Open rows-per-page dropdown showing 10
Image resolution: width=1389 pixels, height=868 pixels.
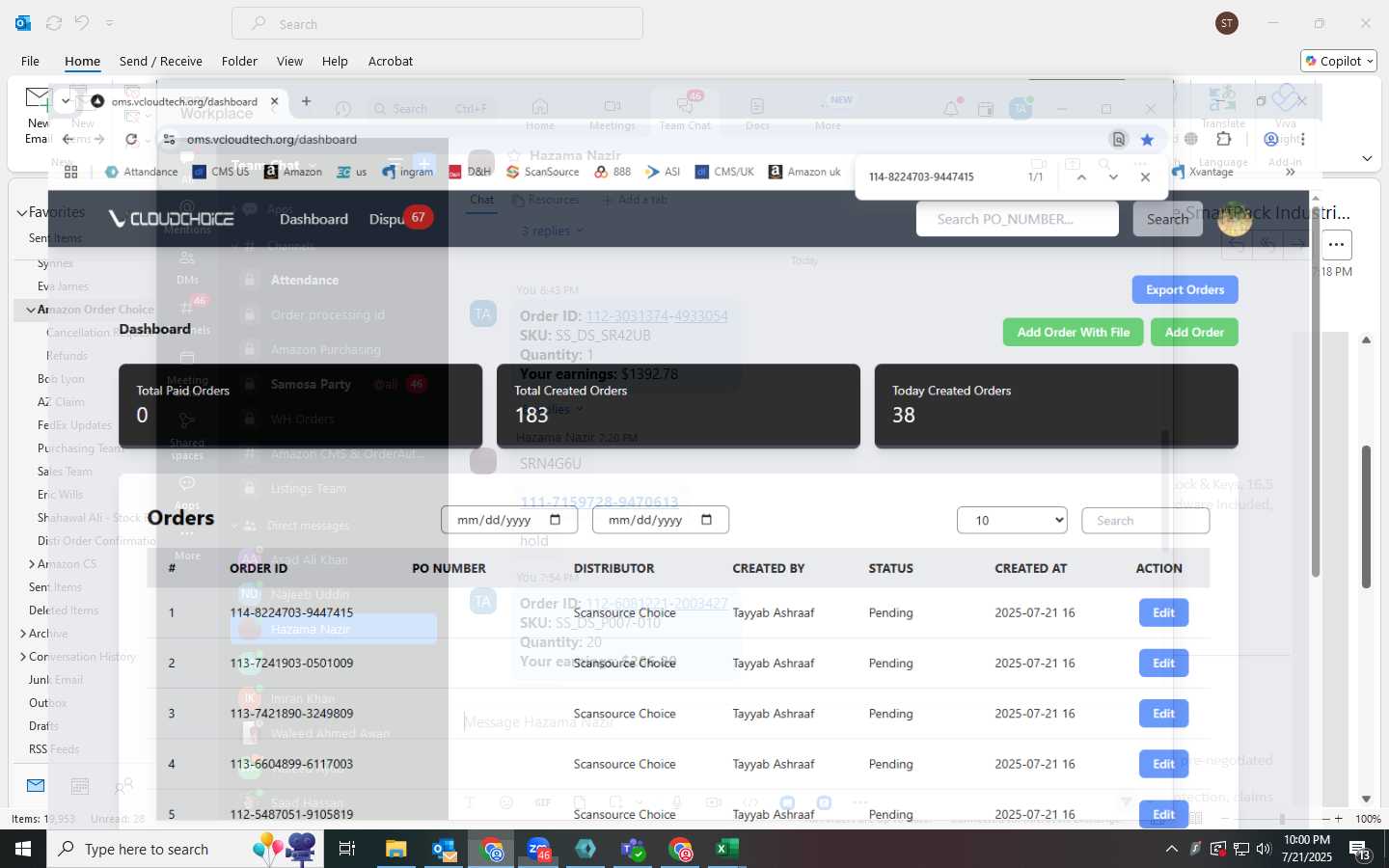click(1012, 521)
